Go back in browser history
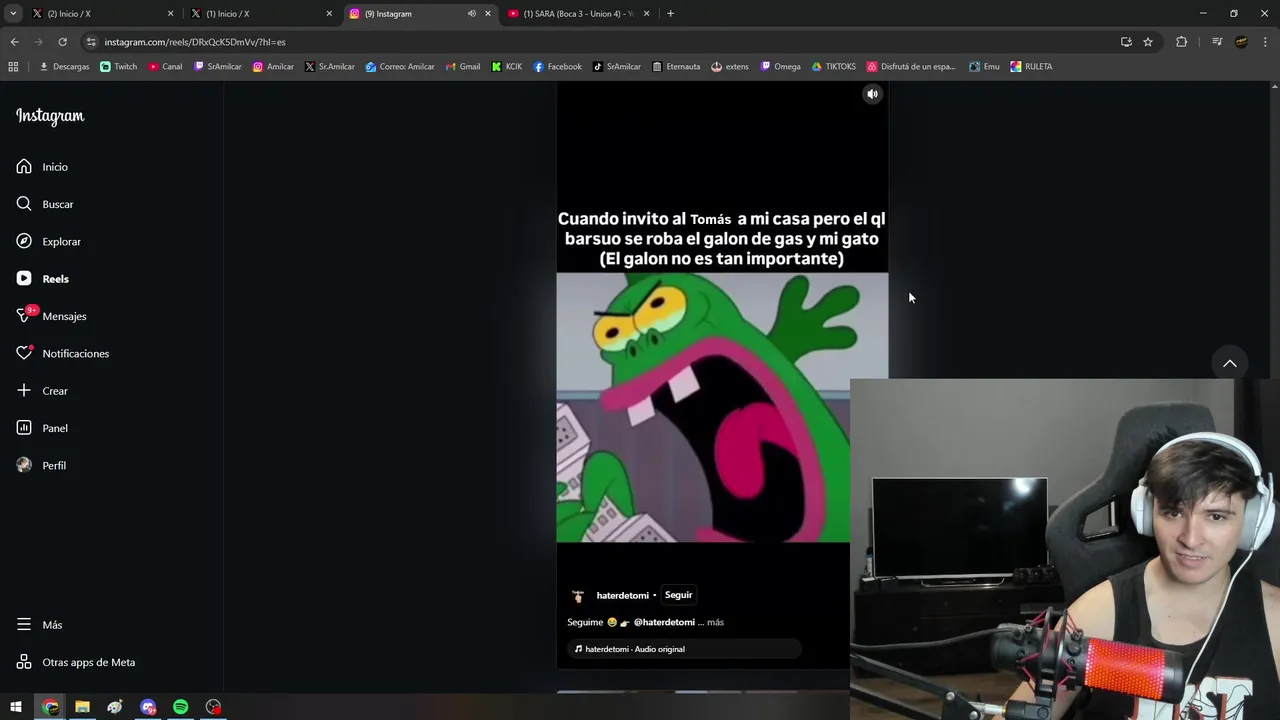The height and width of the screenshot is (720, 1280). (x=14, y=42)
